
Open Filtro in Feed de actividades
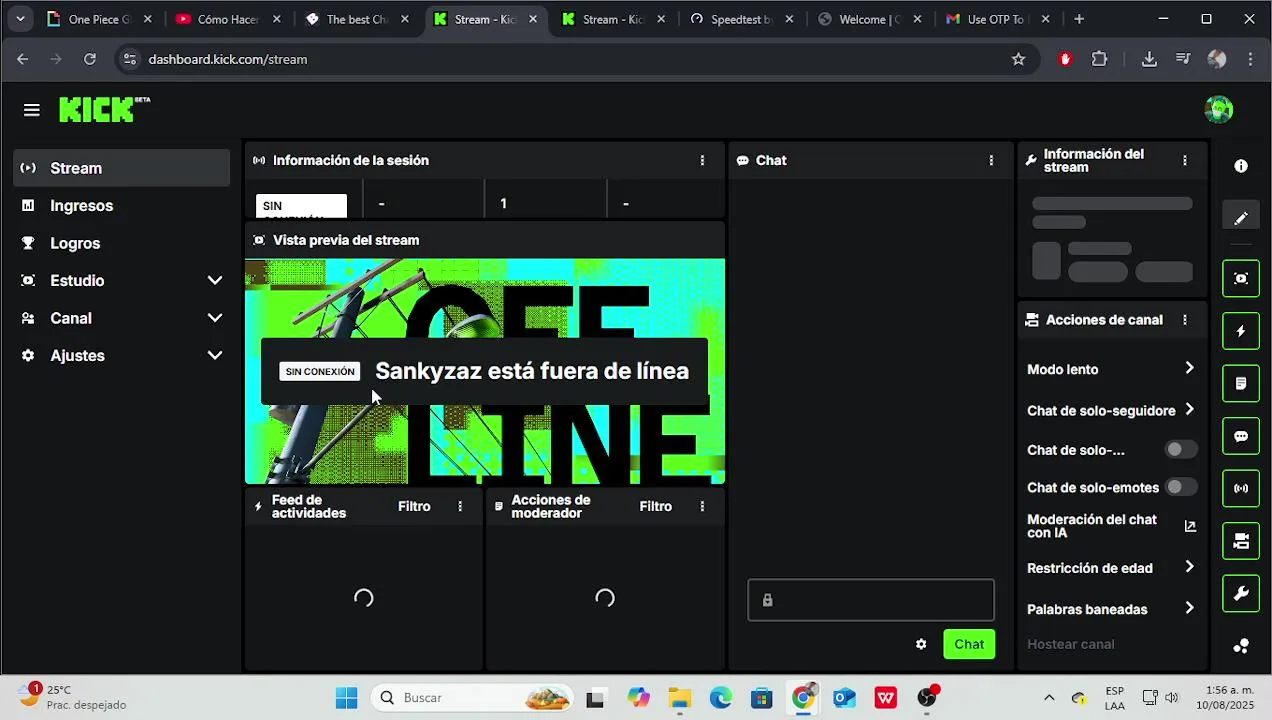[x=414, y=506]
